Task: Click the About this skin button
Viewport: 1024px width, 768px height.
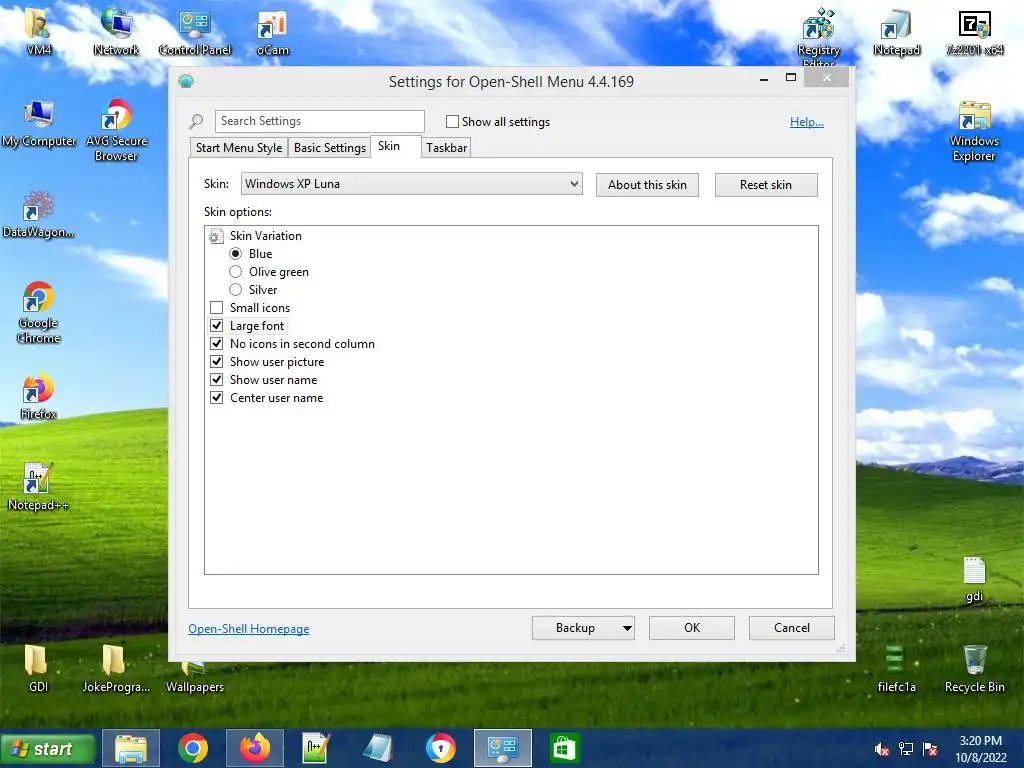Action: (x=647, y=185)
